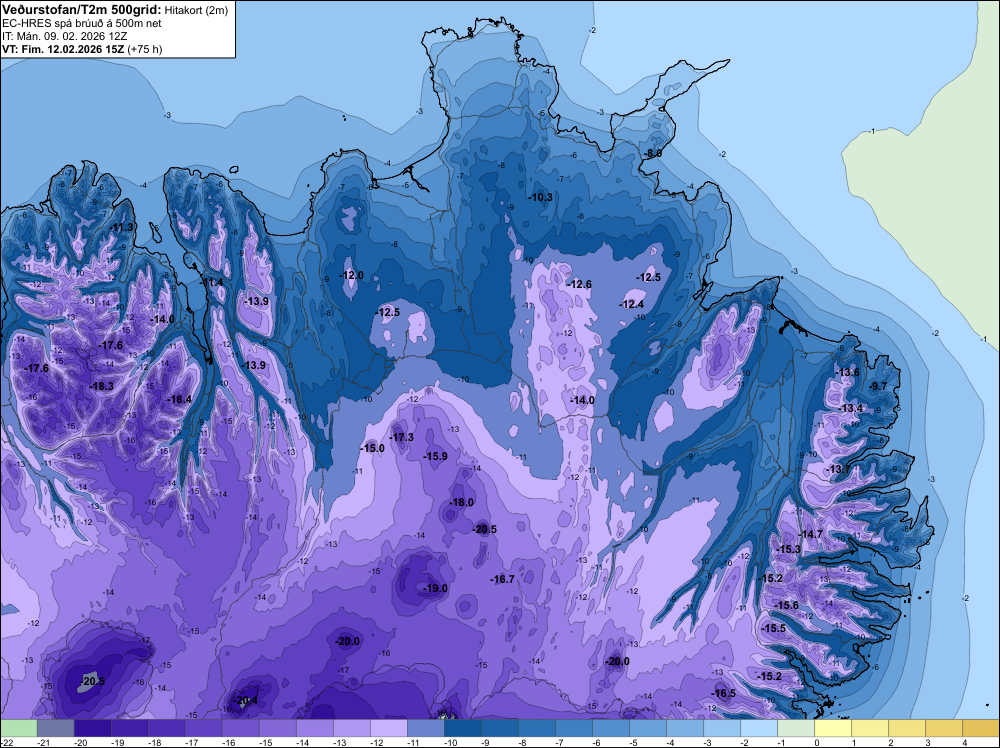Click the -16.5 temperature label

724,693
